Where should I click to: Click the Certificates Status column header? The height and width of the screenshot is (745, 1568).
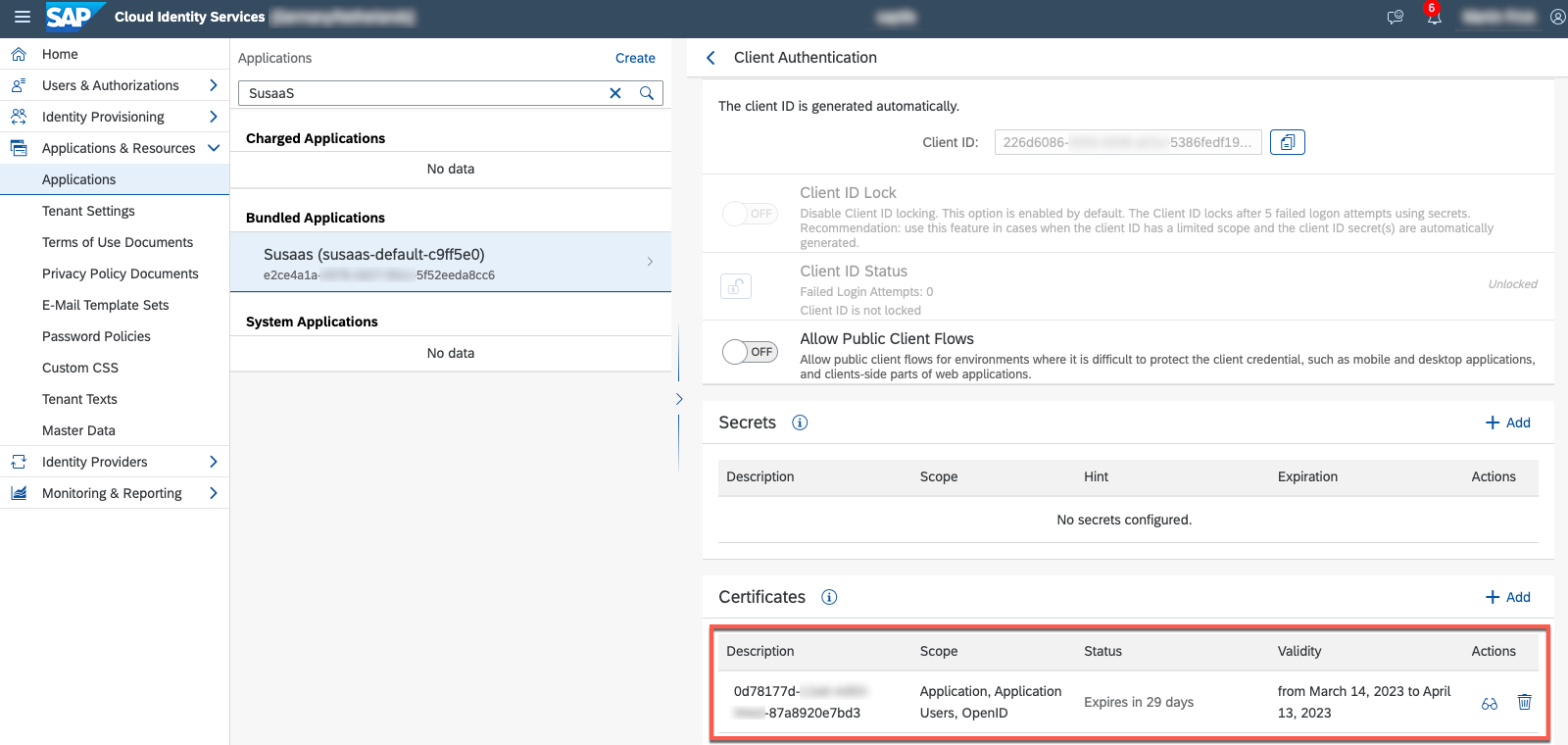point(1102,651)
